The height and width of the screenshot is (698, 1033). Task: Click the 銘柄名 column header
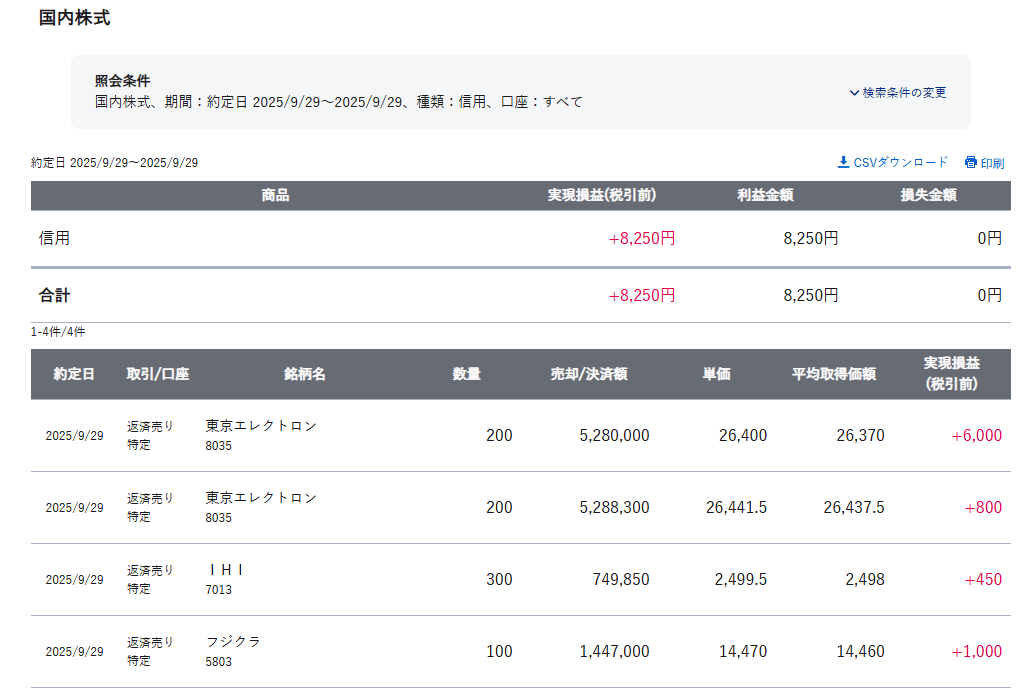tap(305, 374)
